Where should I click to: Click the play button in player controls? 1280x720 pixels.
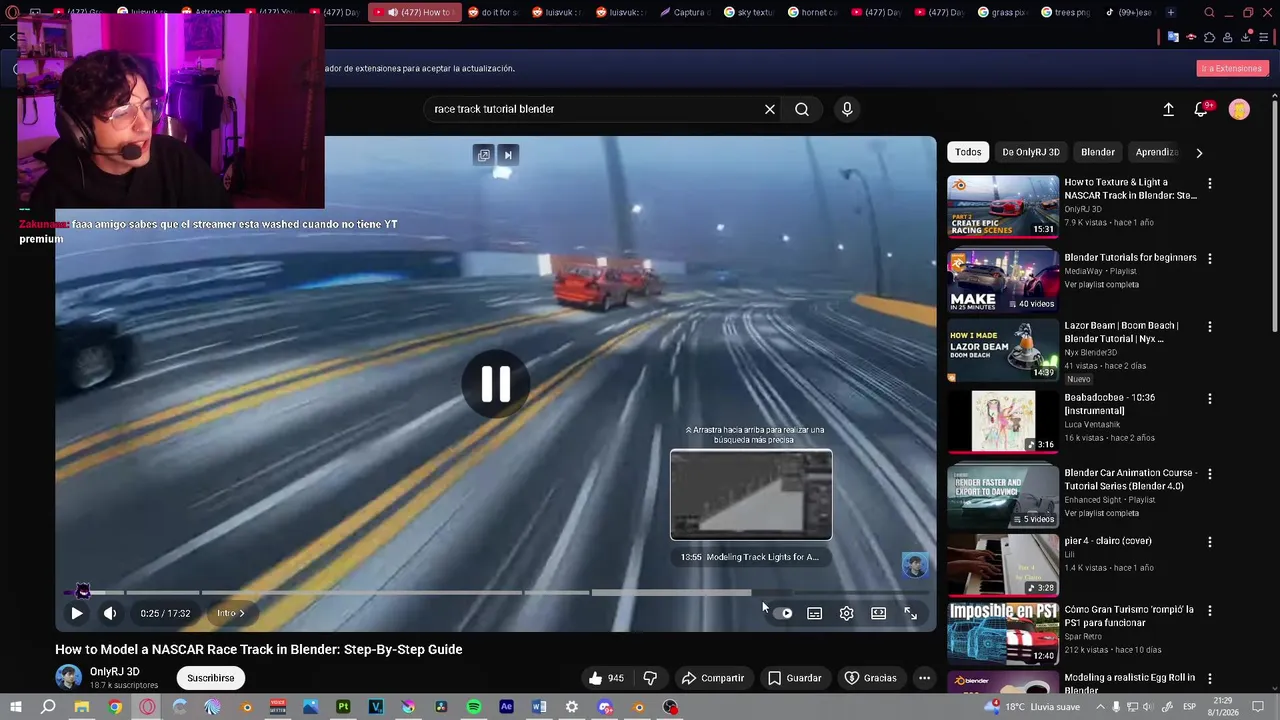(76, 613)
